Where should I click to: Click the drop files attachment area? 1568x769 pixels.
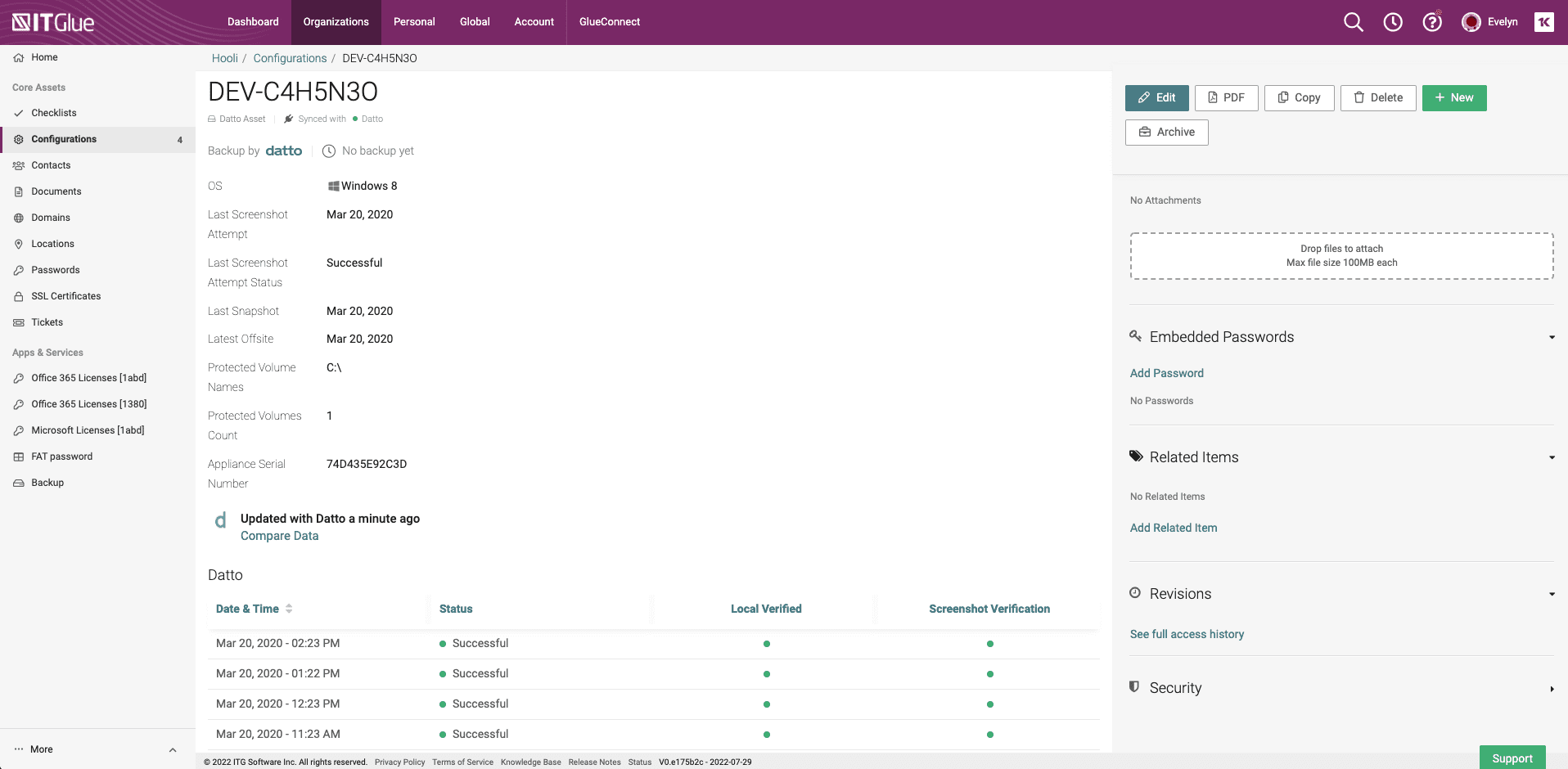tap(1341, 256)
